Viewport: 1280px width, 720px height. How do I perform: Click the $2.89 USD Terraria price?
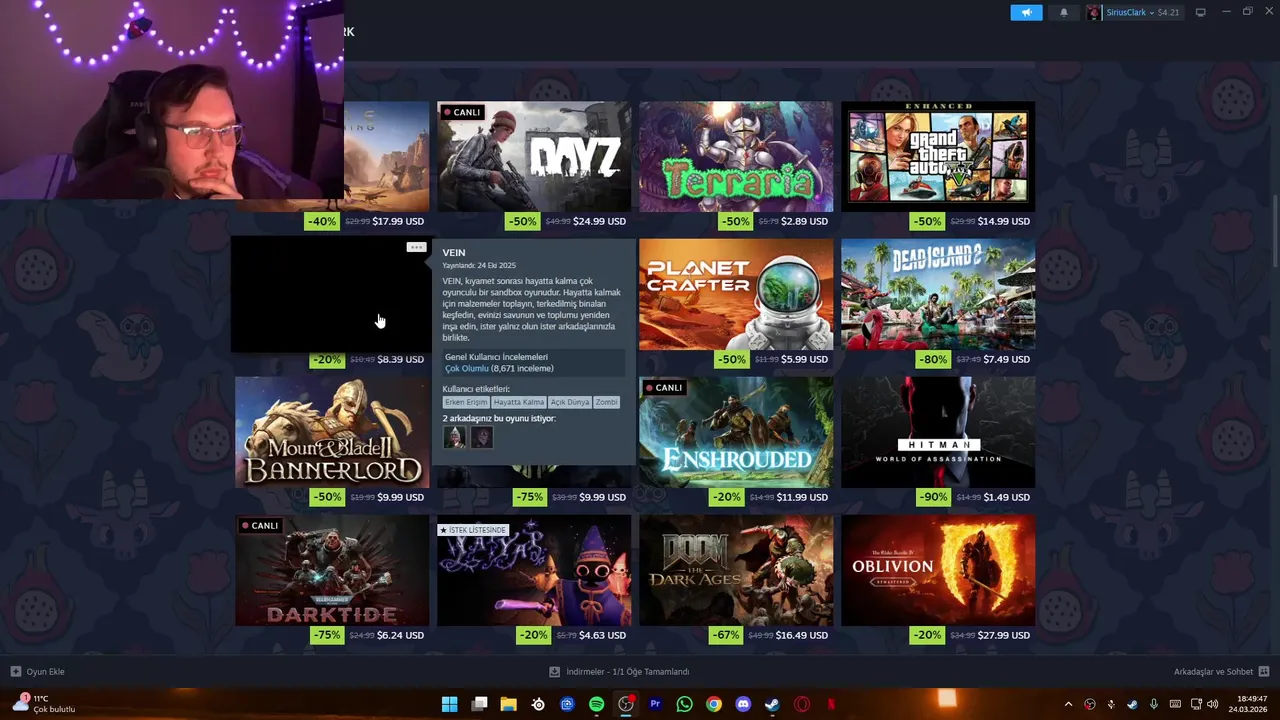(805, 221)
